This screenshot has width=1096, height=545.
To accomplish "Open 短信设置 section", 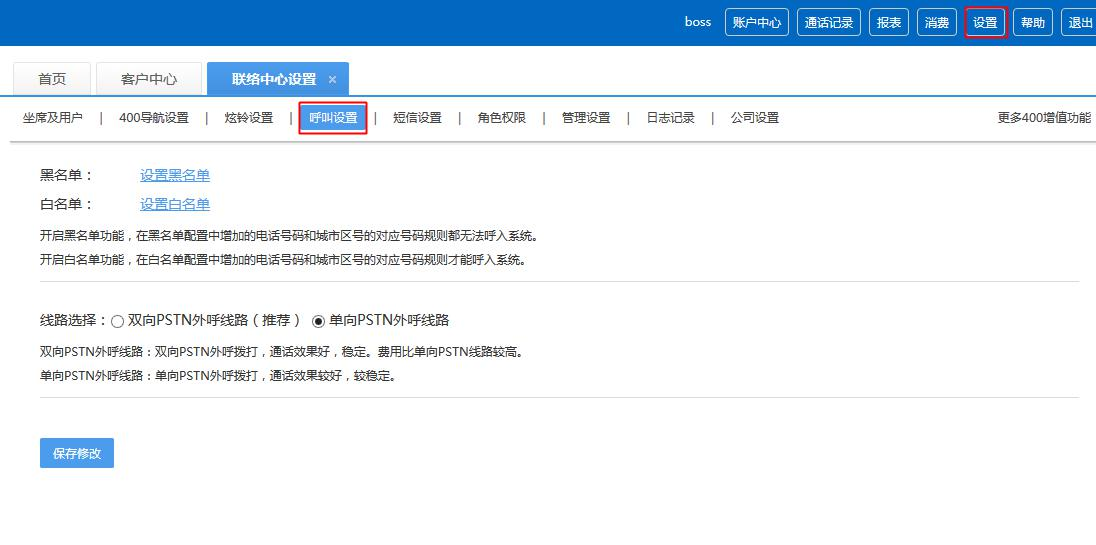I will pos(417,118).
